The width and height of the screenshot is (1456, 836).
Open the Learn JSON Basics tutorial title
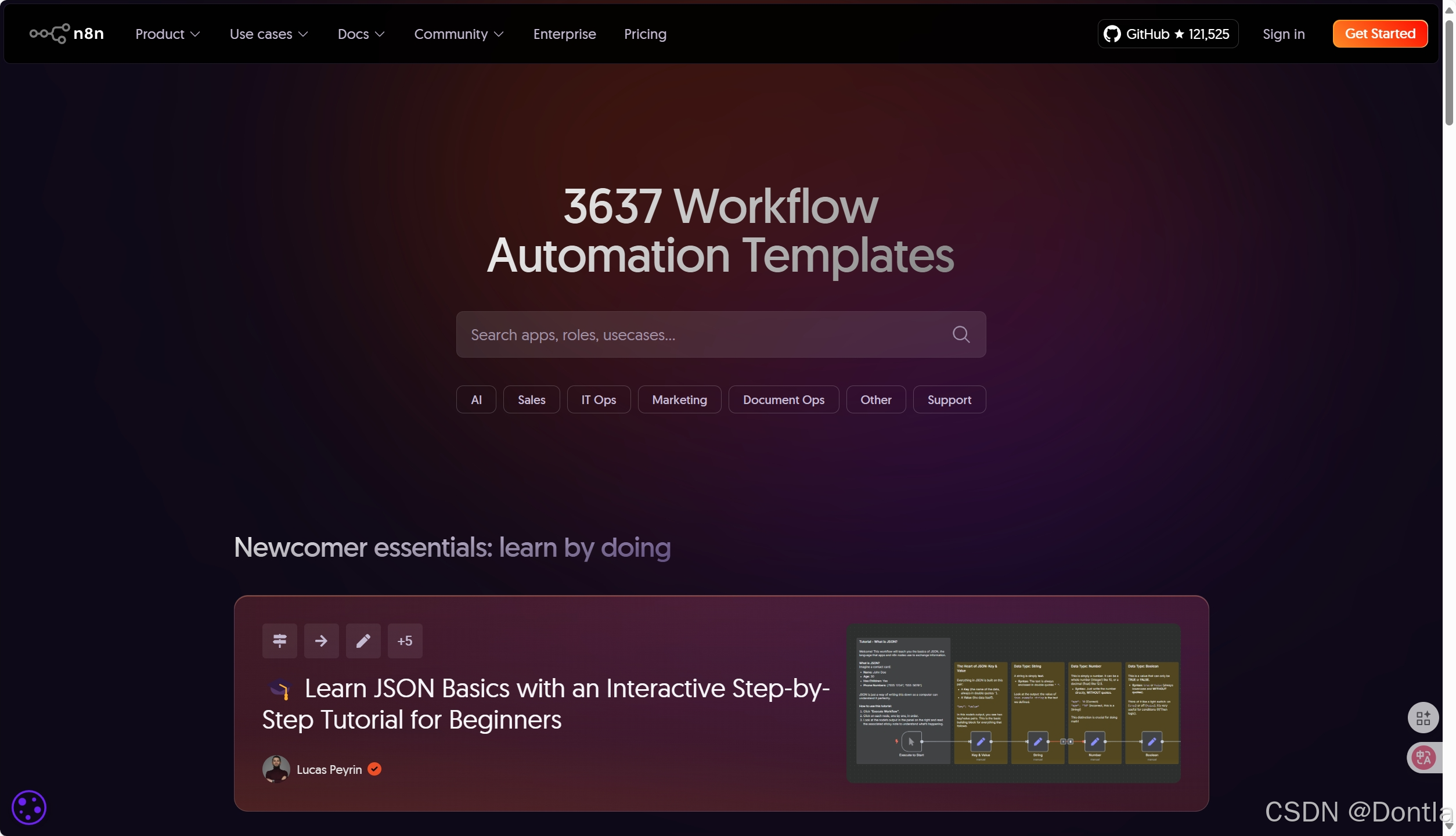pos(546,704)
